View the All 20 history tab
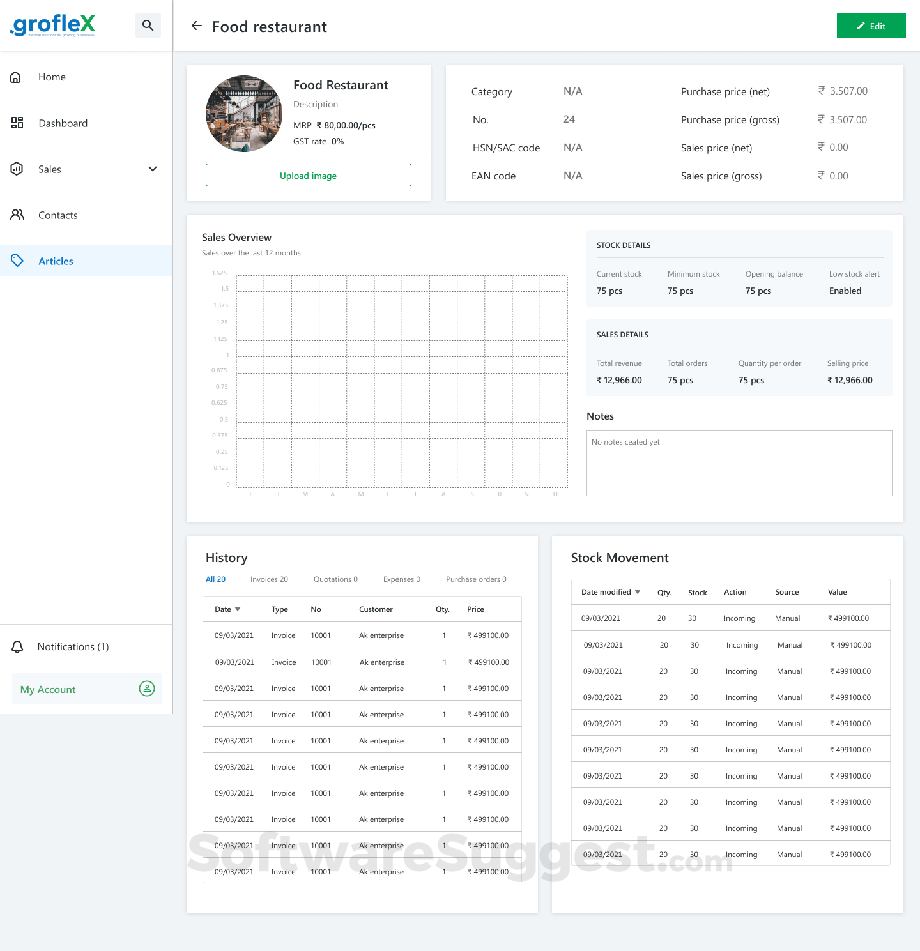 point(218,579)
